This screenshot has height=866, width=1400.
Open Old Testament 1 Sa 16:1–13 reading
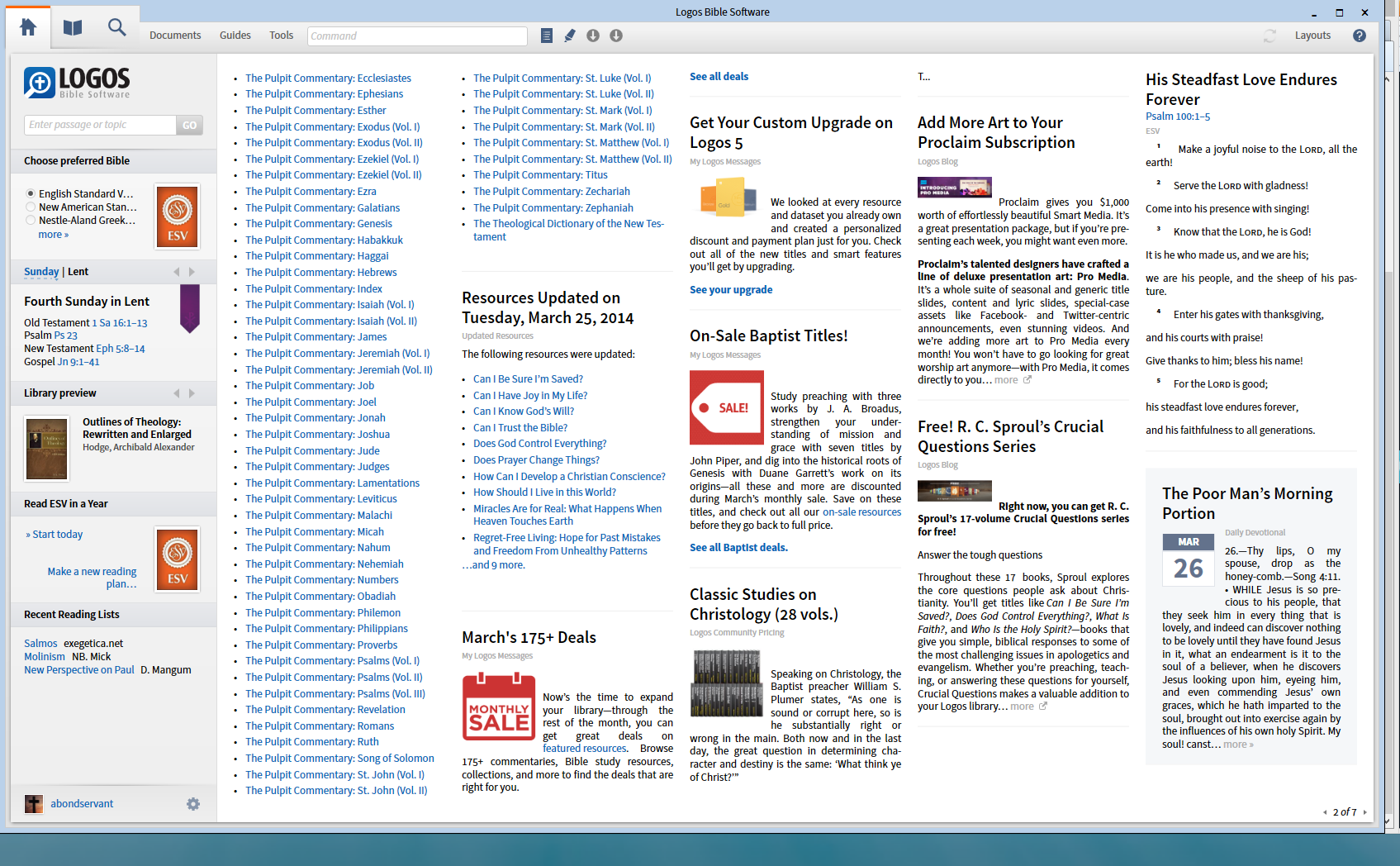[x=120, y=323]
